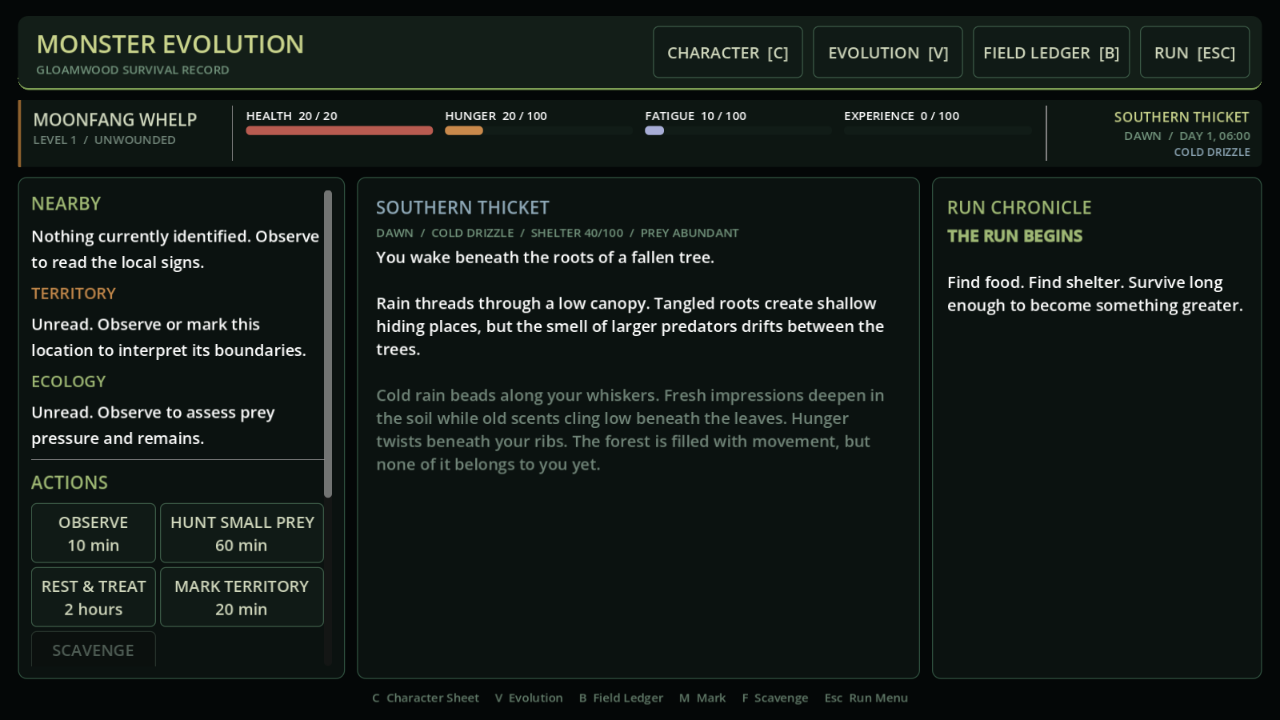Click the 'B Field Ledger' footer hint
This screenshot has width=1280, height=720.
[x=621, y=698]
